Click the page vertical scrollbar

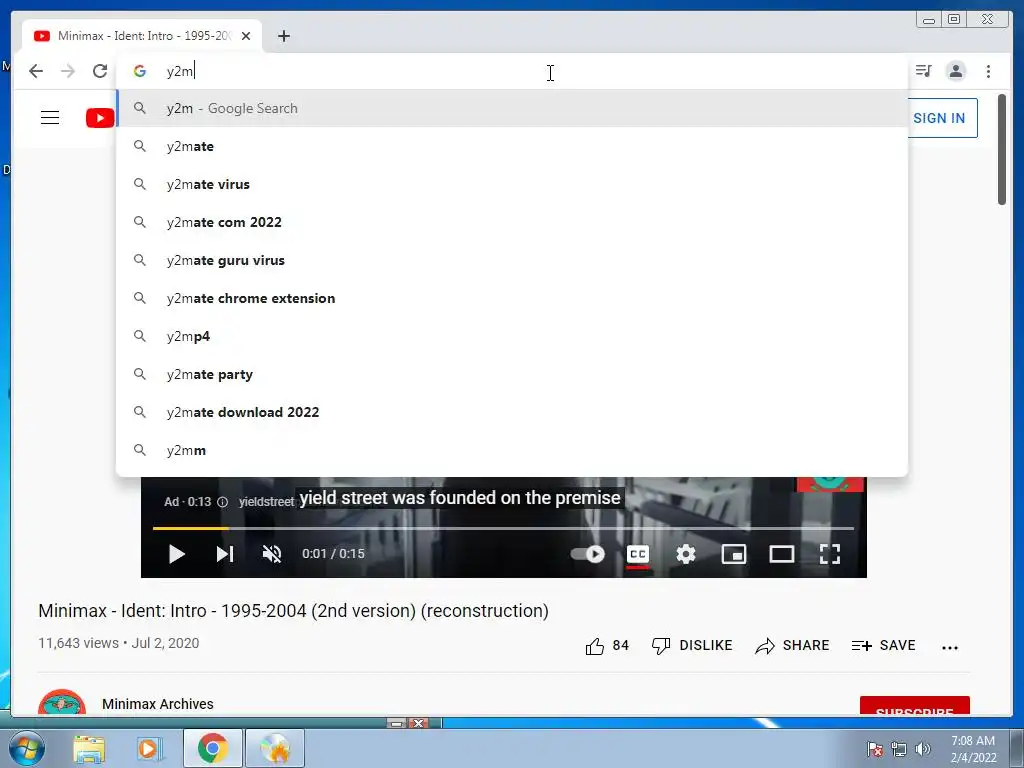point(1001,149)
